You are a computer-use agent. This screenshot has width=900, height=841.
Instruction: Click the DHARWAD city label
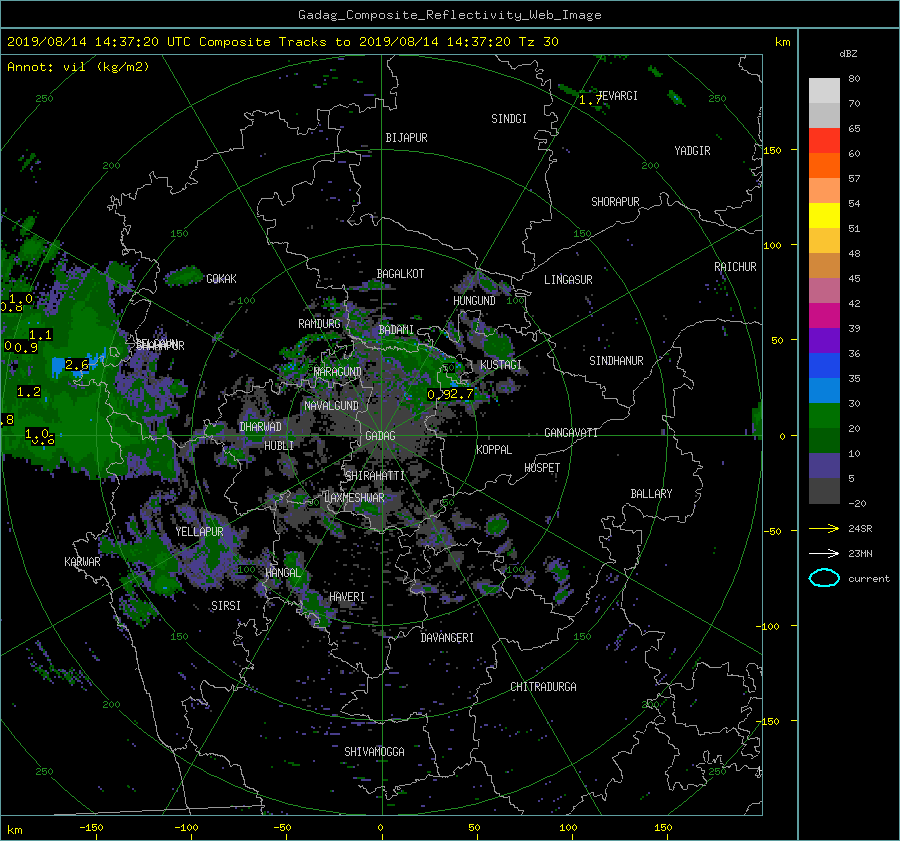pyautogui.click(x=261, y=427)
